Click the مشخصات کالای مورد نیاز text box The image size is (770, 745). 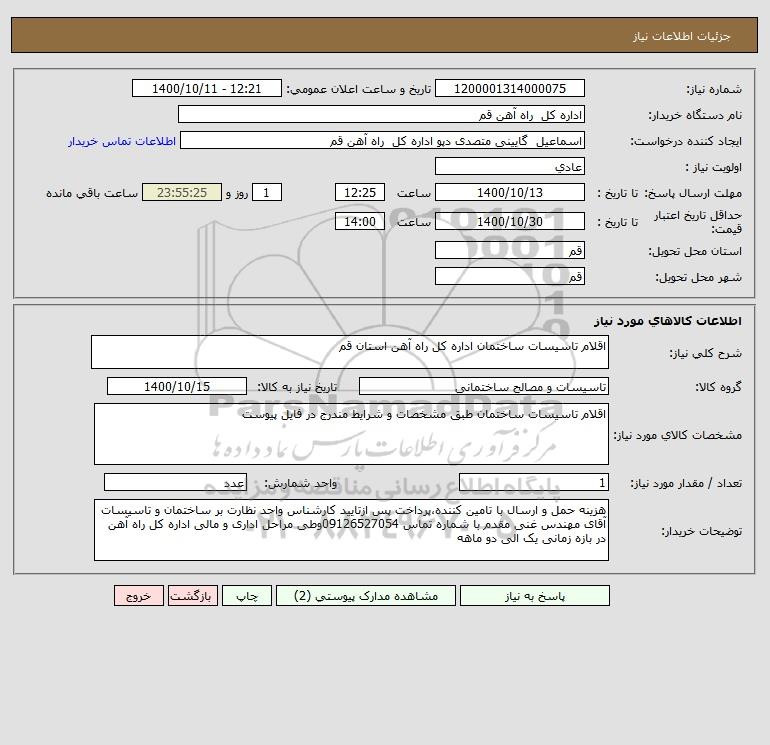351,434
